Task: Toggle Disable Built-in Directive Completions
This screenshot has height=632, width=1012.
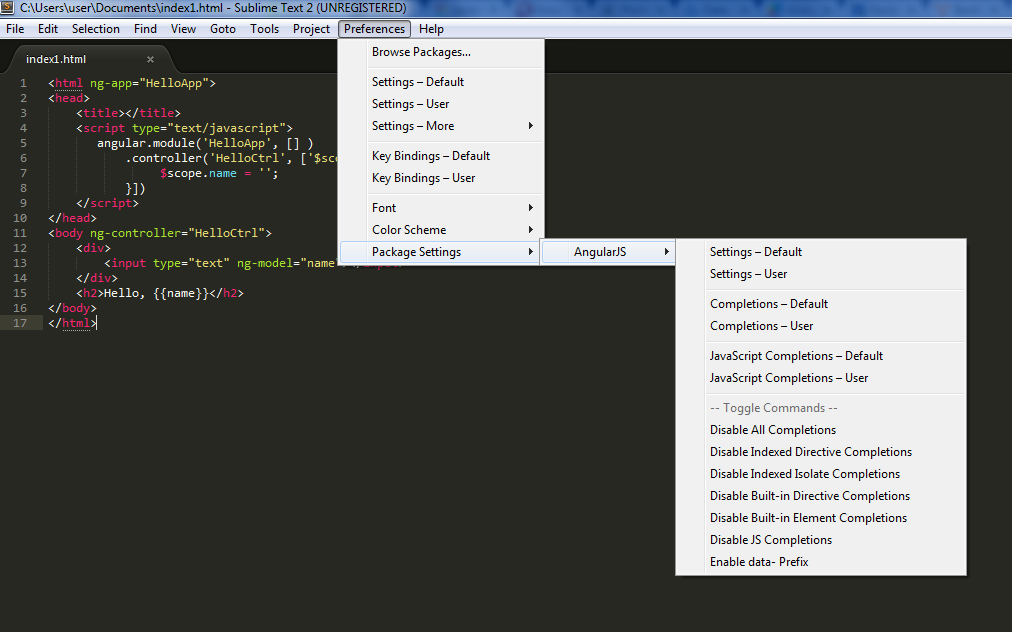Action: (821, 496)
